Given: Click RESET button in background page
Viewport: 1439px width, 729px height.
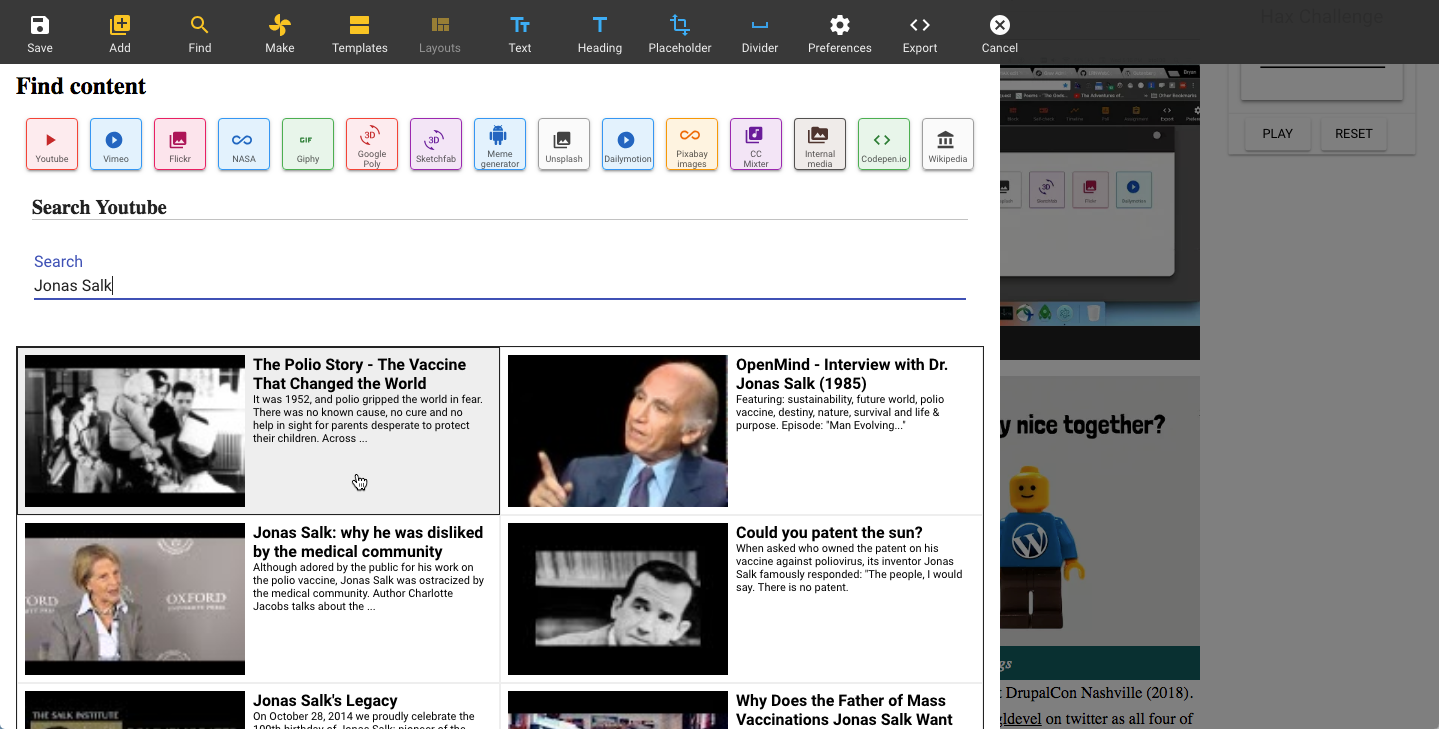Looking at the screenshot, I should [1354, 133].
